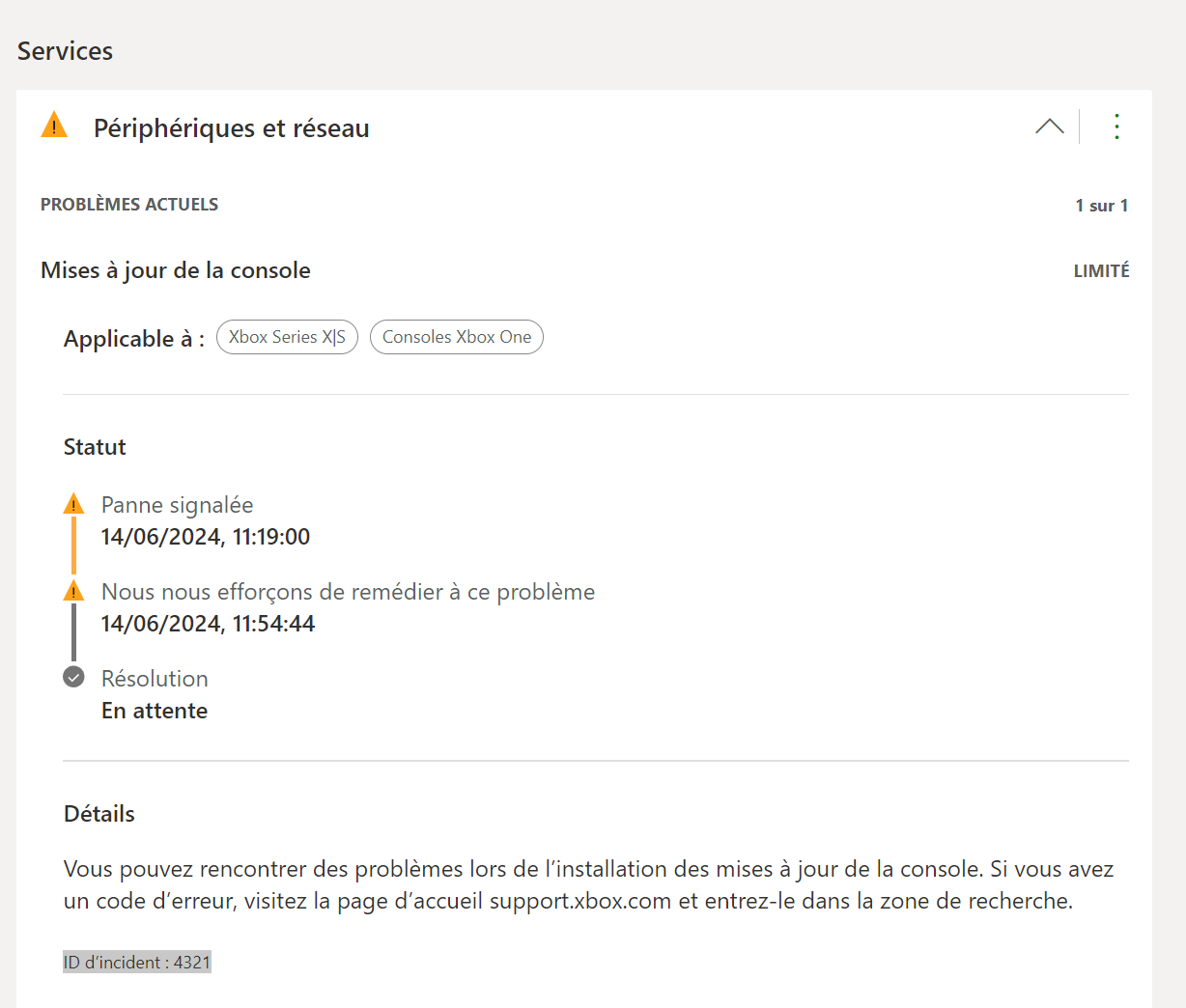Screen dimensions: 1186x1008
Task: Click the LIMITÉ status label
Action: [x=1101, y=271]
